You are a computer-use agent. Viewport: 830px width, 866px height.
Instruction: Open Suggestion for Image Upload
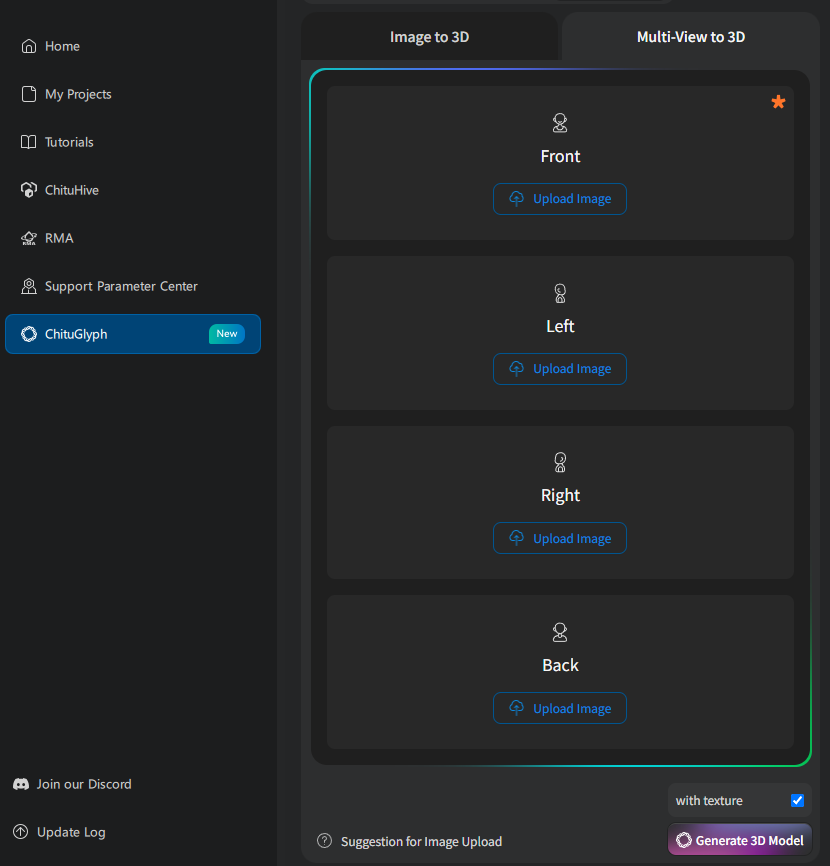point(421,842)
